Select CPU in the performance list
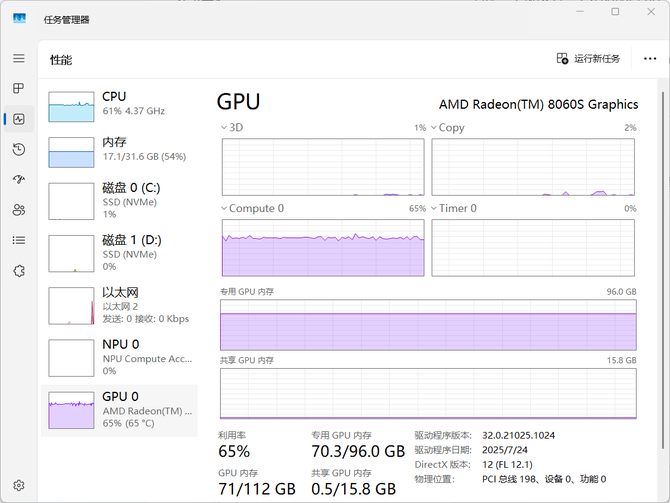Image resolution: width=670 pixels, height=503 pixels. (119, 104)
